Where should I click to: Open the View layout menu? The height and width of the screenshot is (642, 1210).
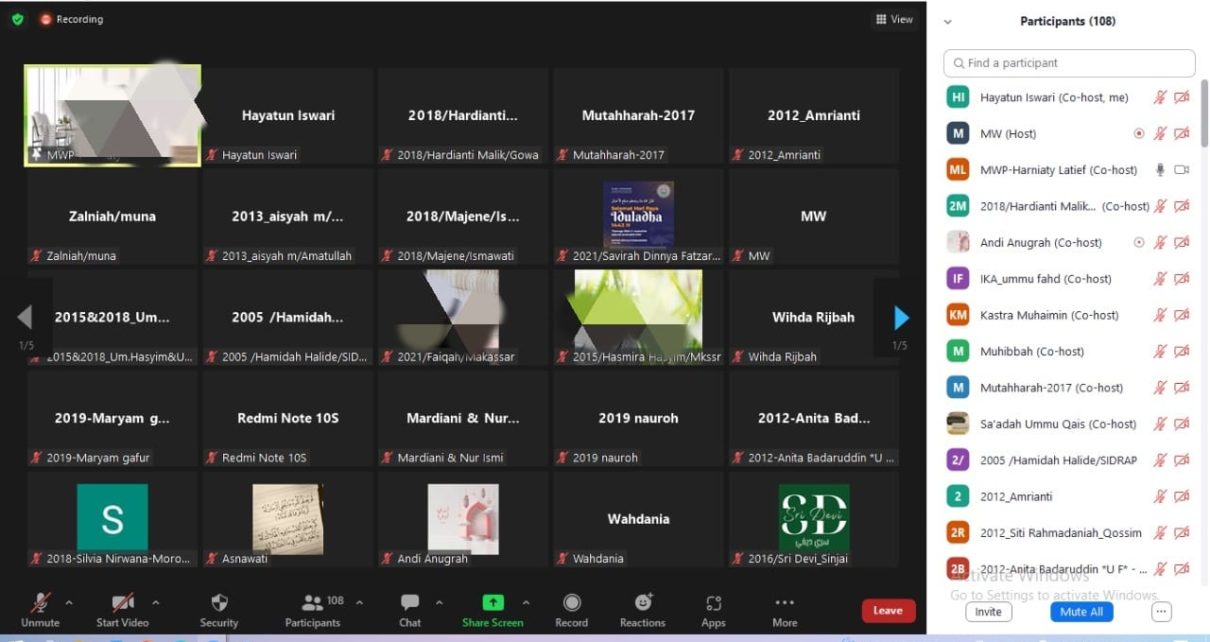(894, 19)
